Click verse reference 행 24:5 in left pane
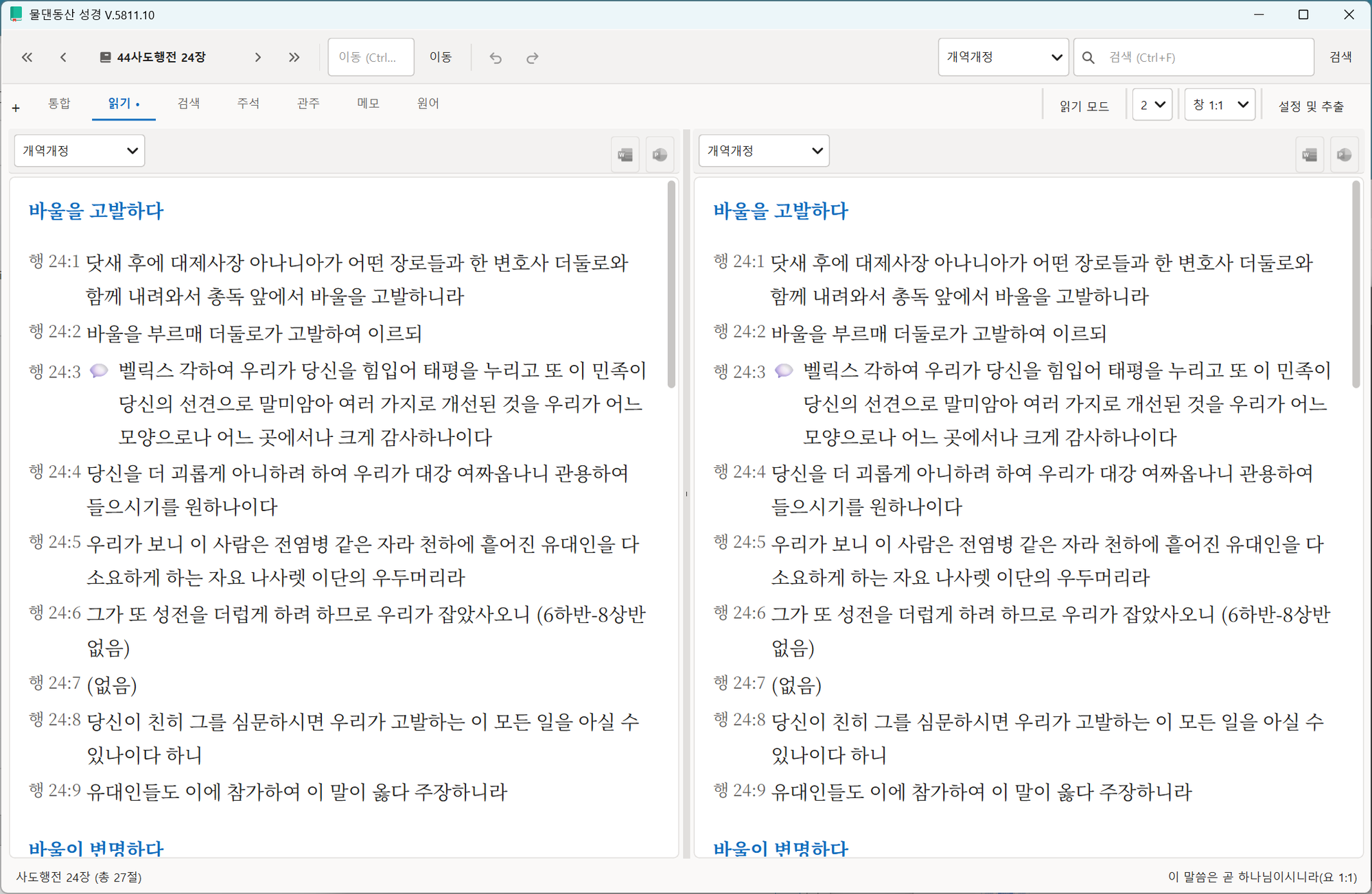Screen dimensions: 1372x894 click(54, 543)
